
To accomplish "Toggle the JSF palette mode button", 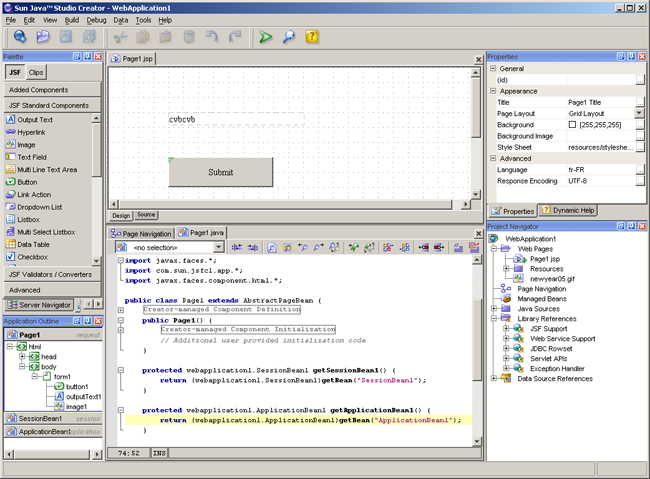I will (15, 73).
